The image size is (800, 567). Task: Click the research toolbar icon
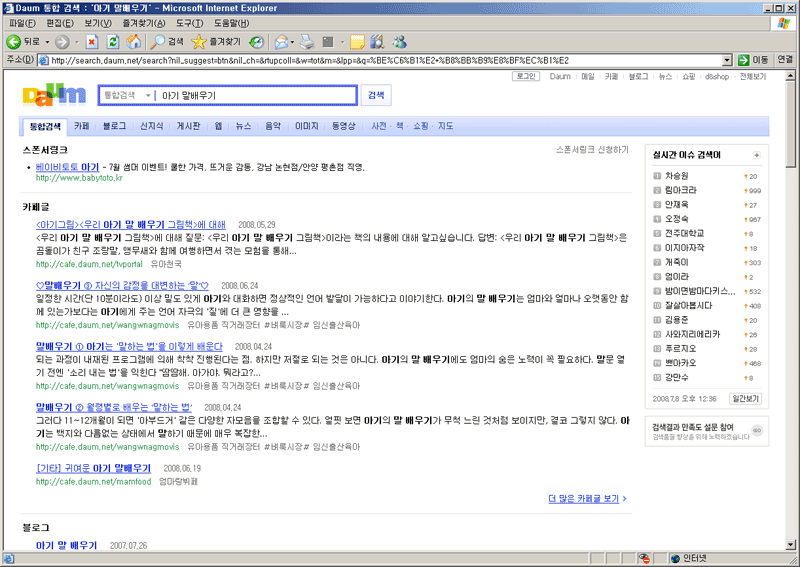[378, 42]
